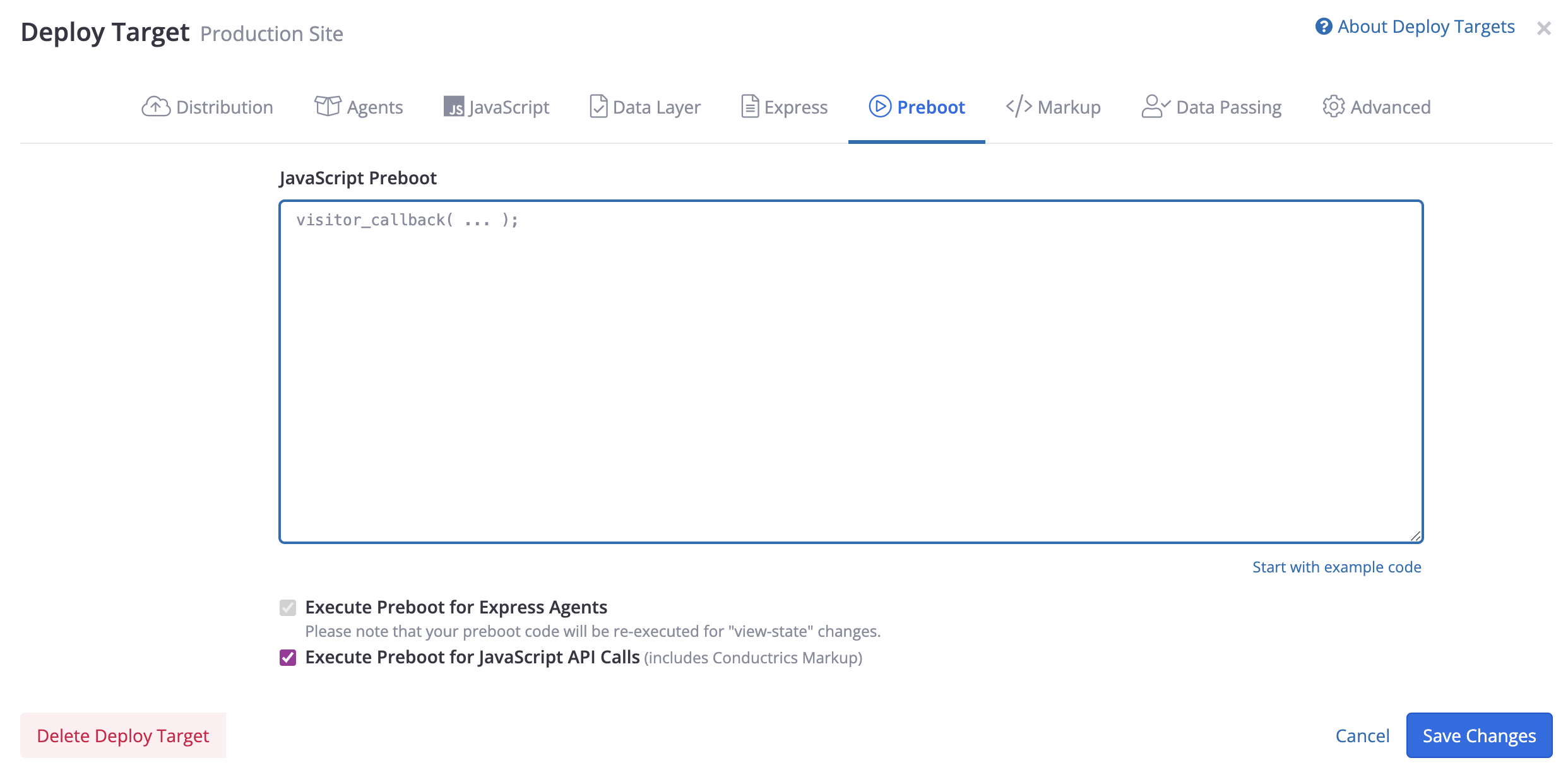The width and height of the screenshot is (1568, 770).
Task: Click the Agents open box icon
Action: point(328,106)
